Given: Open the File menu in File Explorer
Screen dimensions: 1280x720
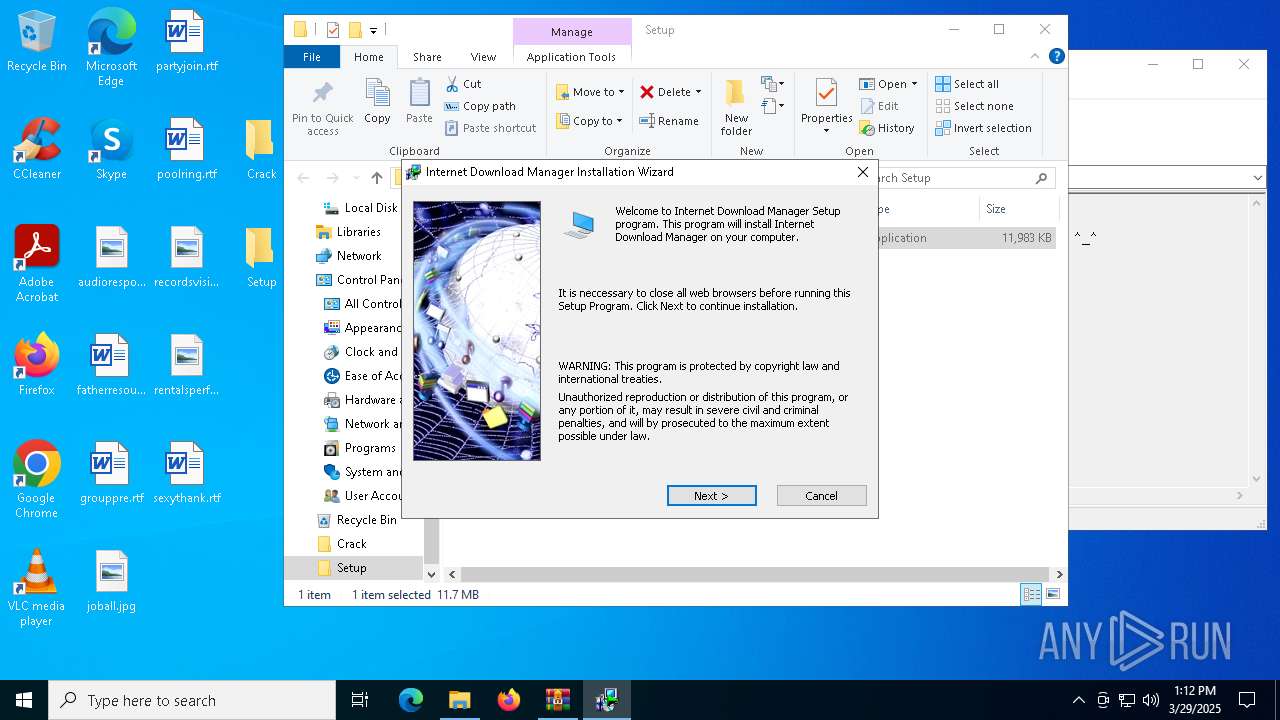Looking at the screenshot, I should pos(312,57).
